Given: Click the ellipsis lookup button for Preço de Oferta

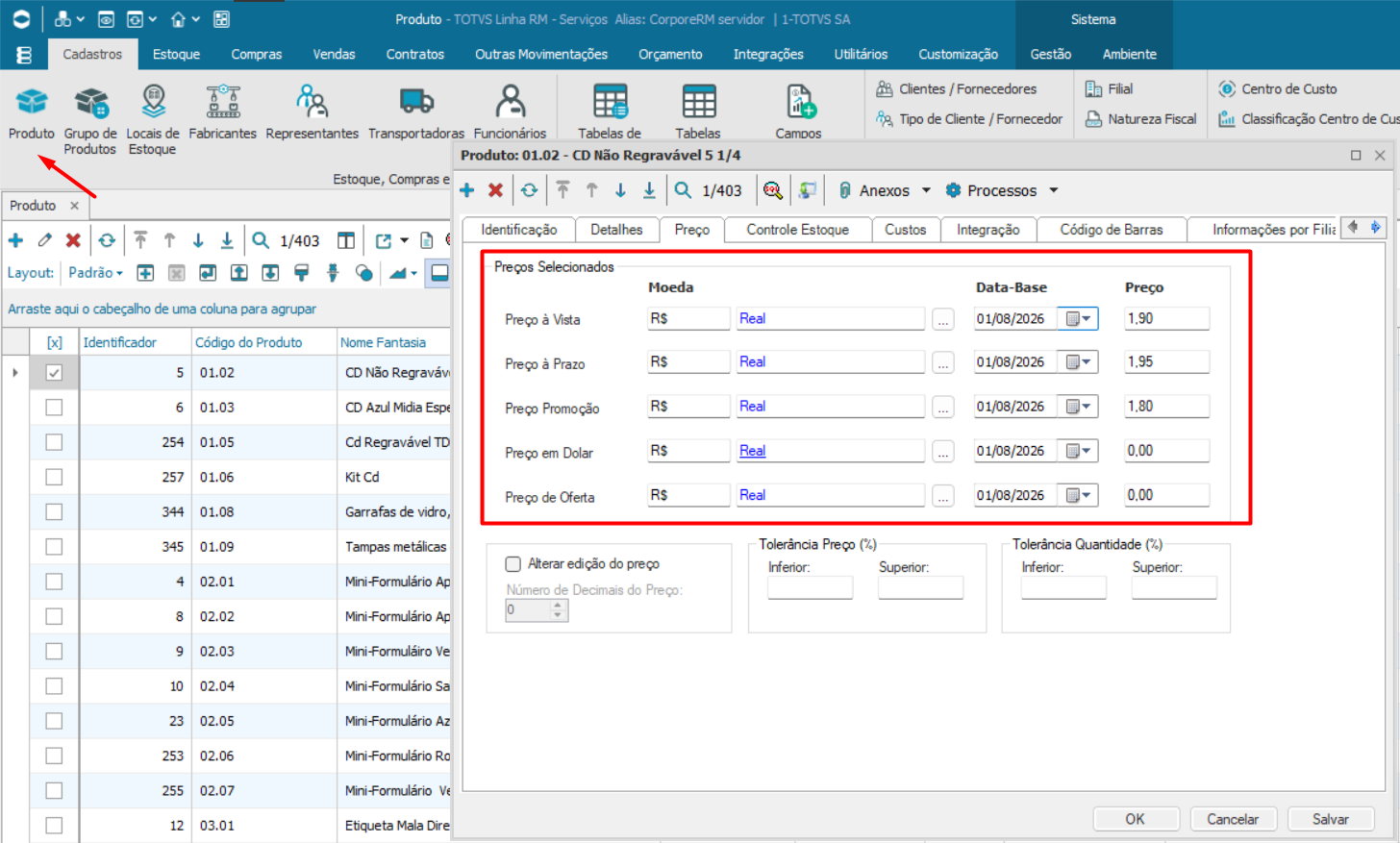Looking at the screenshot, I should click(x=943, y=496).
